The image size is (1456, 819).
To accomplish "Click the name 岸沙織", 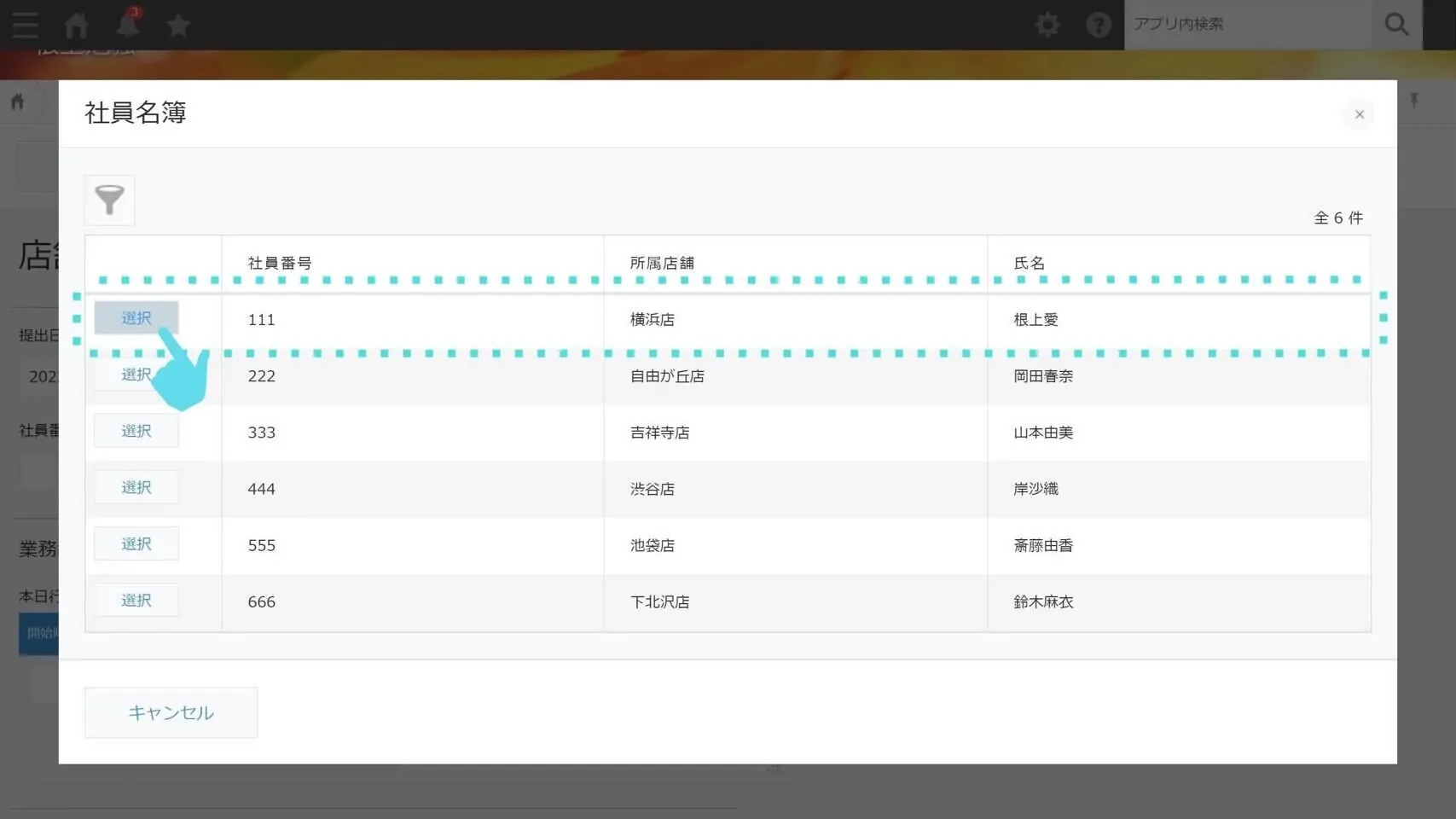I will click(1035, 489).
